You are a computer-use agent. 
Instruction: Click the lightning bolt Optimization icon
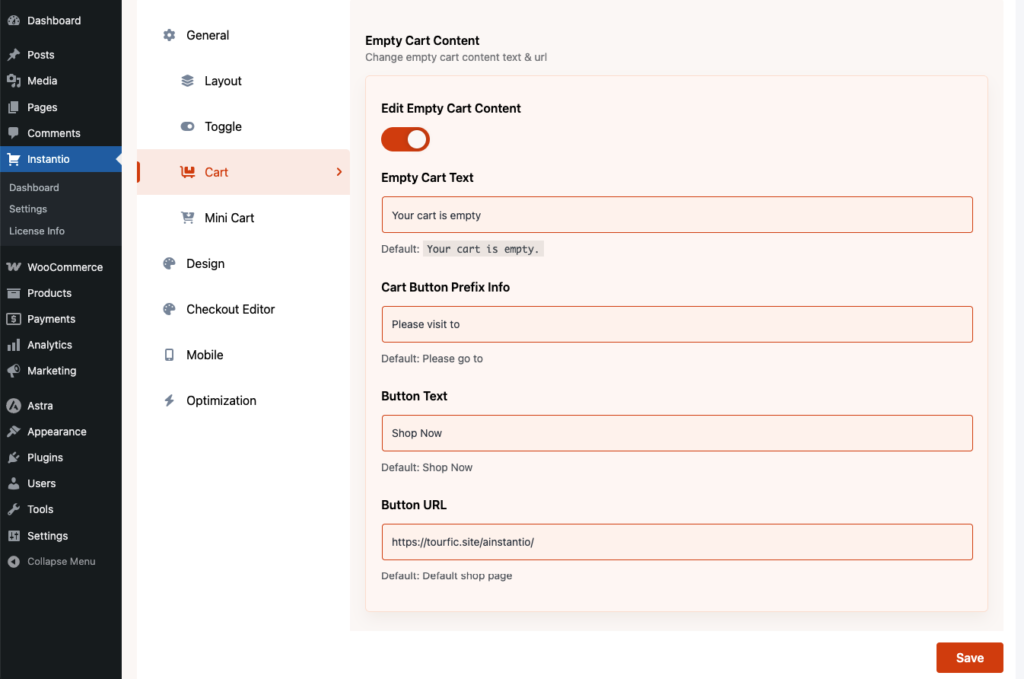tap(169, 401)
